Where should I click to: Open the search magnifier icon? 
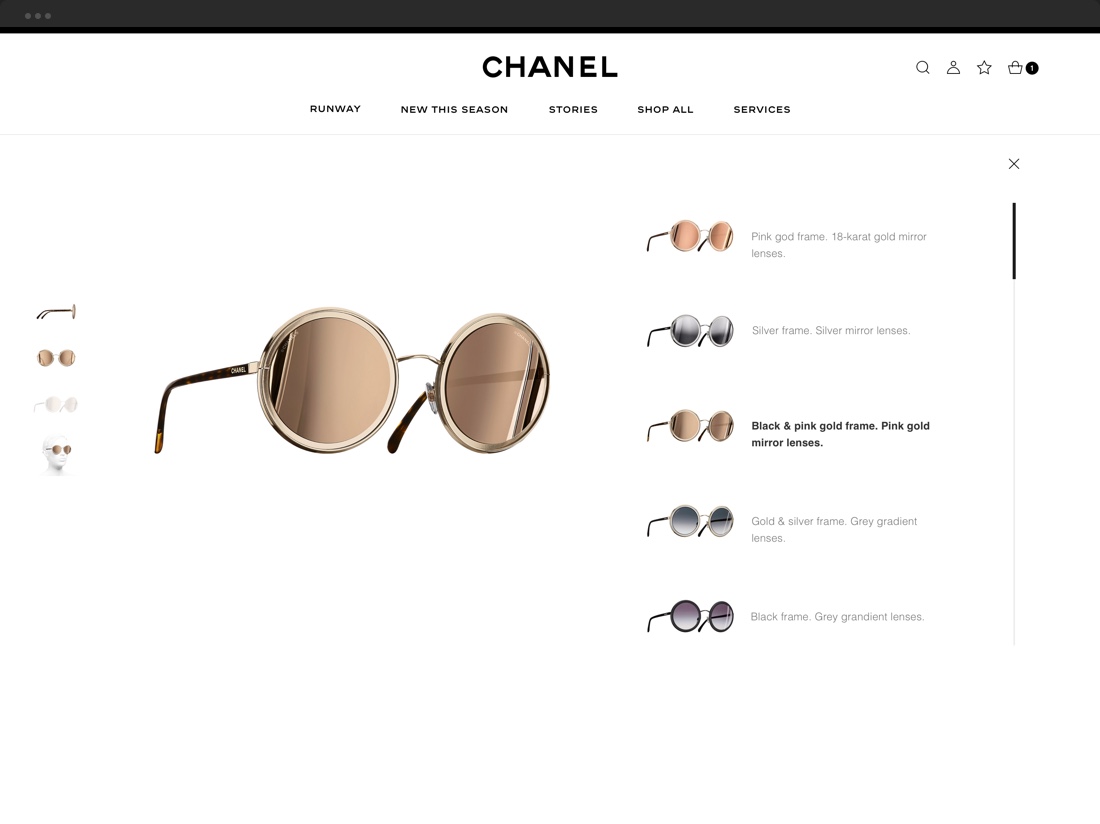pyautogui.click(x=923, y=67)
